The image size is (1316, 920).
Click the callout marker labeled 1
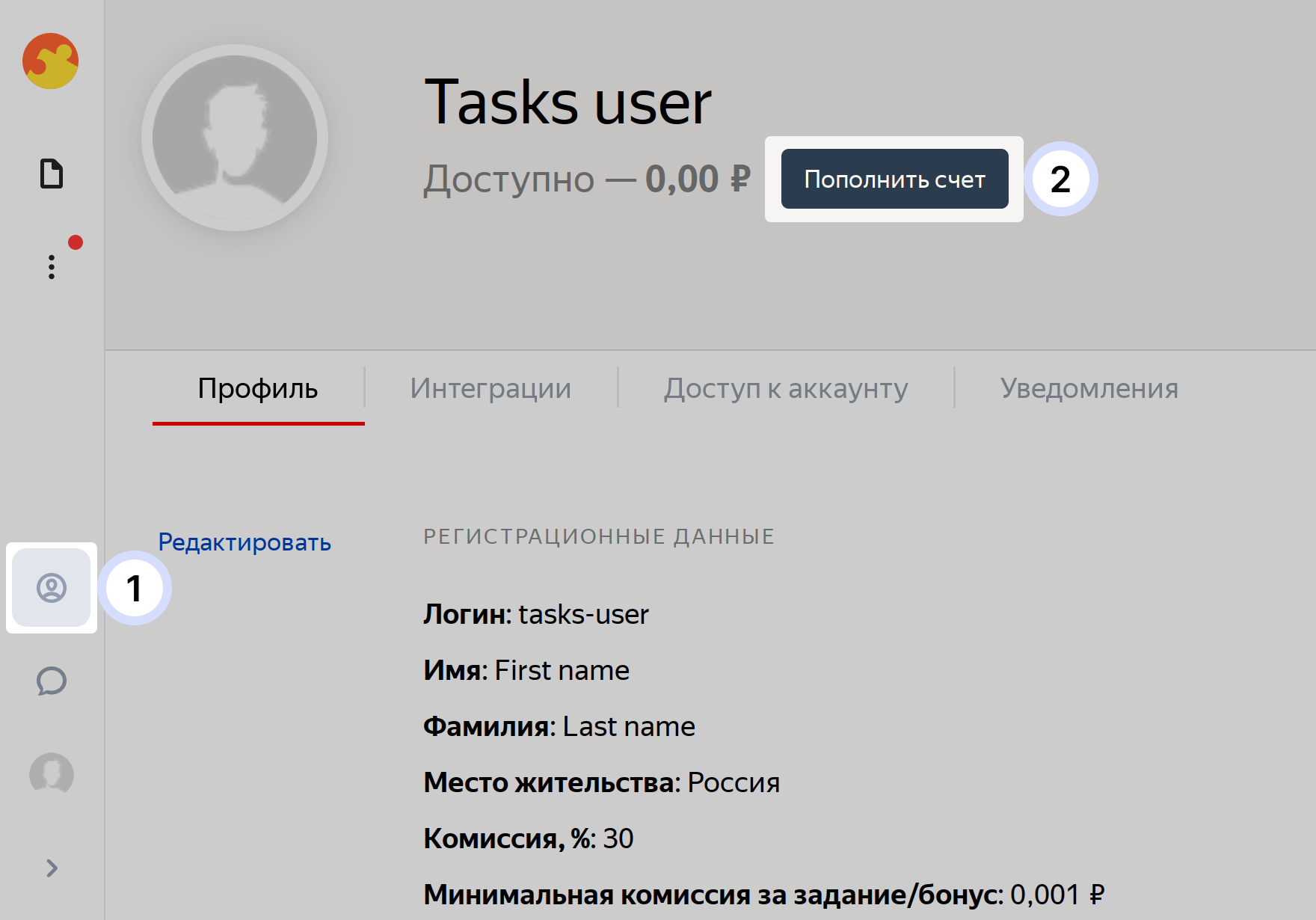point(136,589)
